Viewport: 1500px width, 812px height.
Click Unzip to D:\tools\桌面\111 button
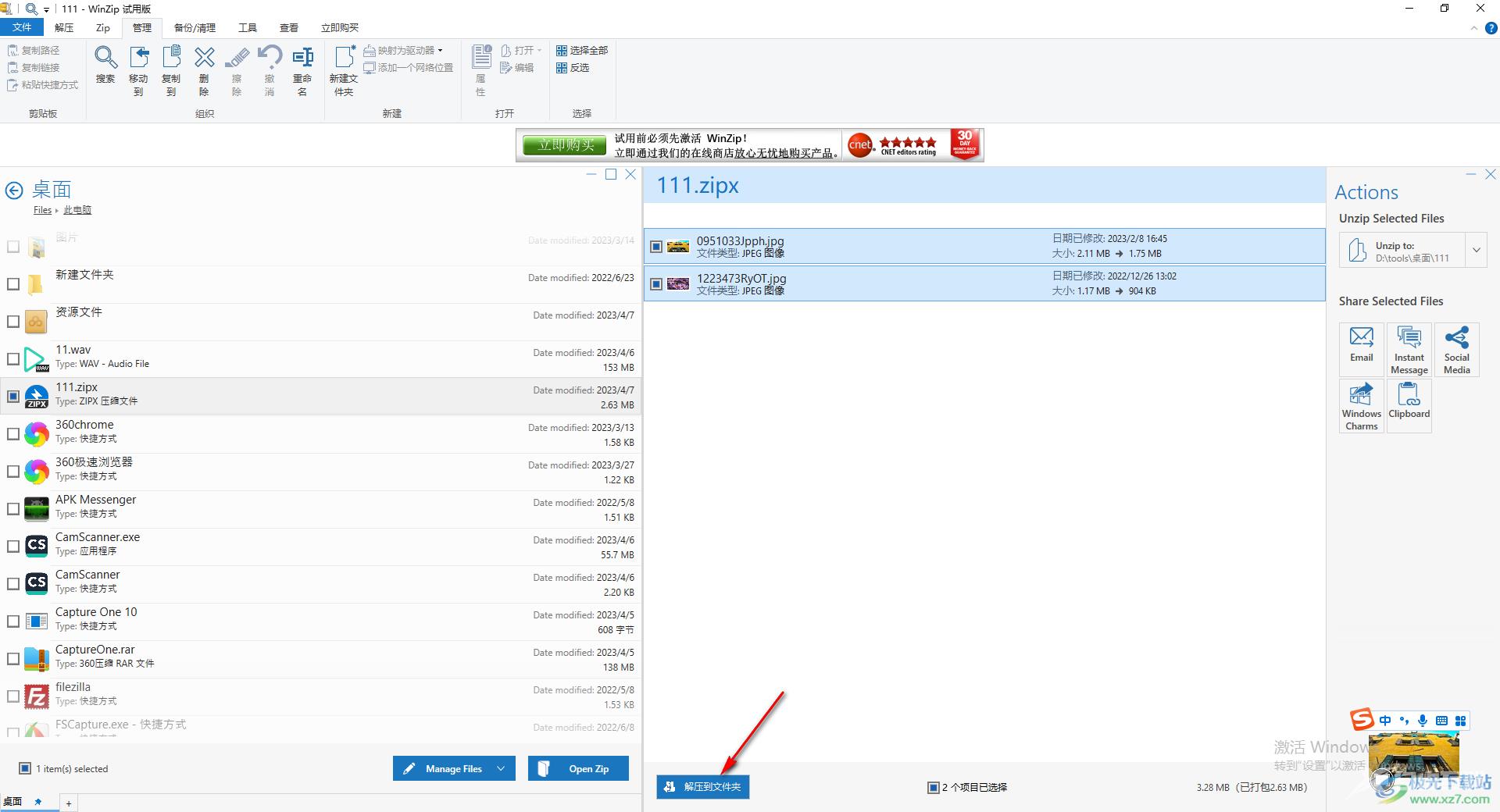[1402, 251]
